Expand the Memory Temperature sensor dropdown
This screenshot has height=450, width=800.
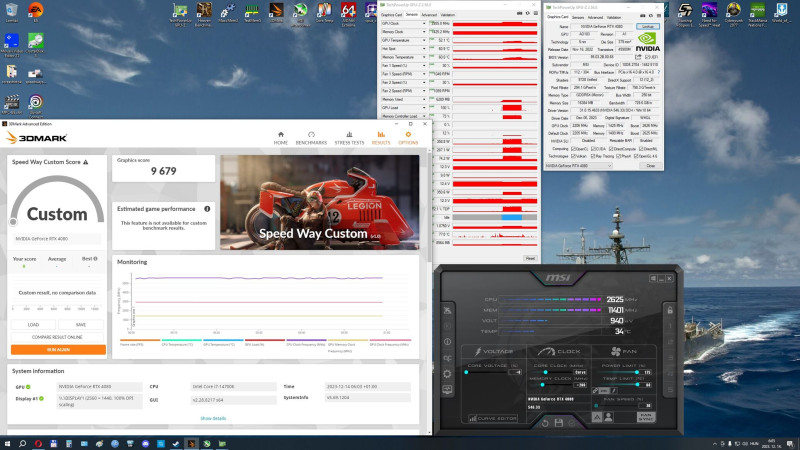(x=424, y=57)
